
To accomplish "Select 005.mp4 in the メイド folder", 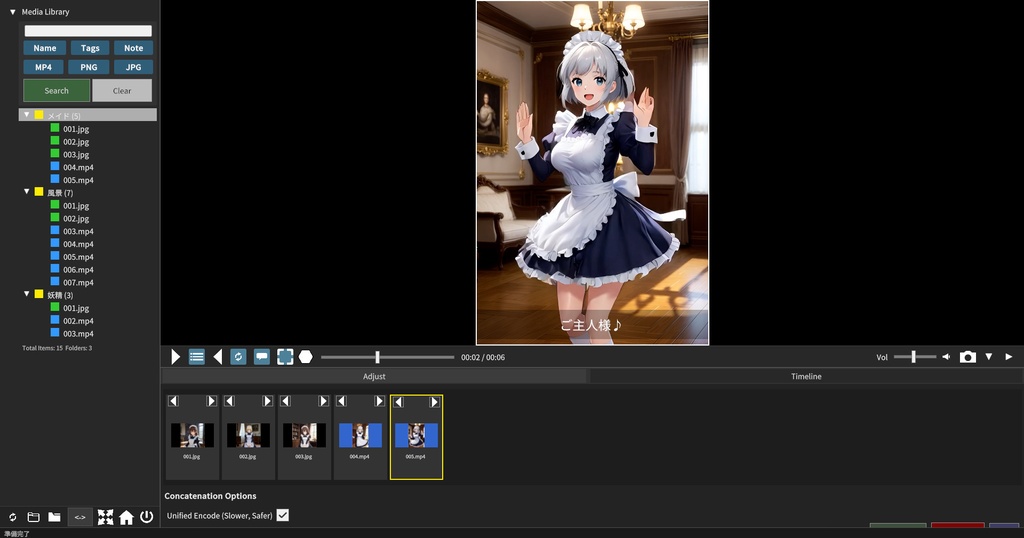I will (78, 180).
